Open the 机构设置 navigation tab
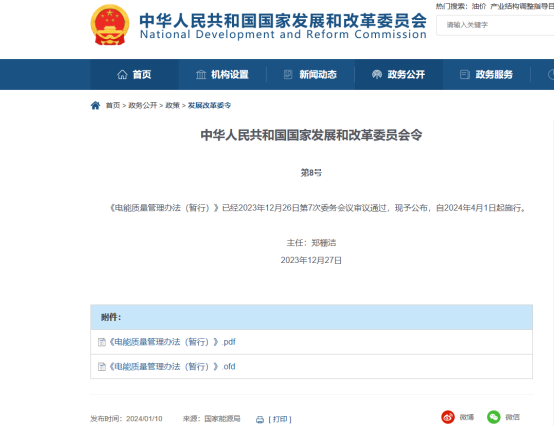Viewport: 554px width, 434px height. tap(222, 75)
